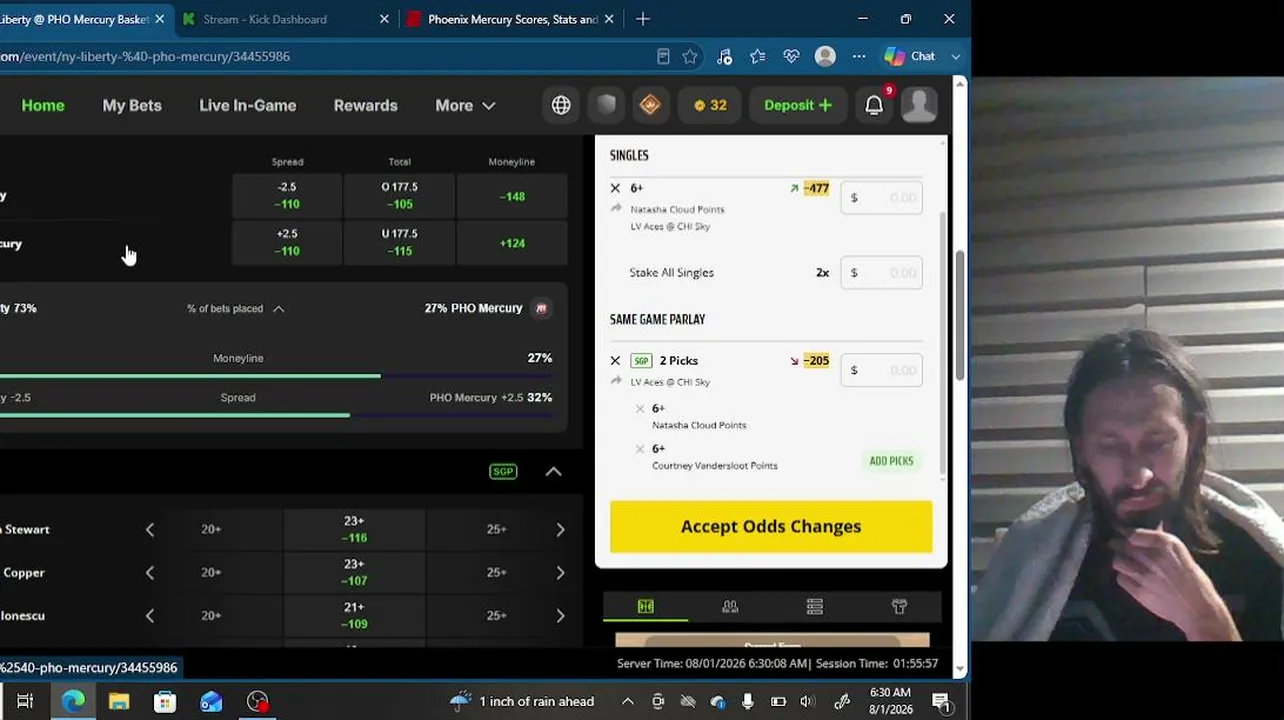Remove the Natasha Cloud single bet
This screenshot has width=1284, height=720.
click(615, 188)
